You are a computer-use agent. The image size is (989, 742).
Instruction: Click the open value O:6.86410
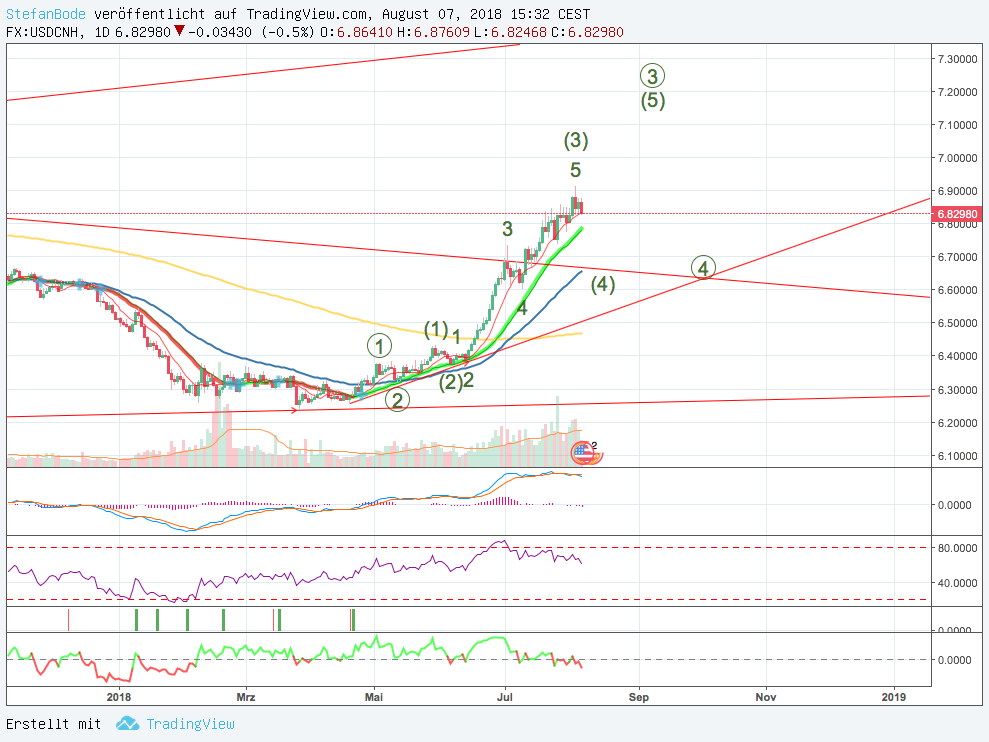click(356, 32)
